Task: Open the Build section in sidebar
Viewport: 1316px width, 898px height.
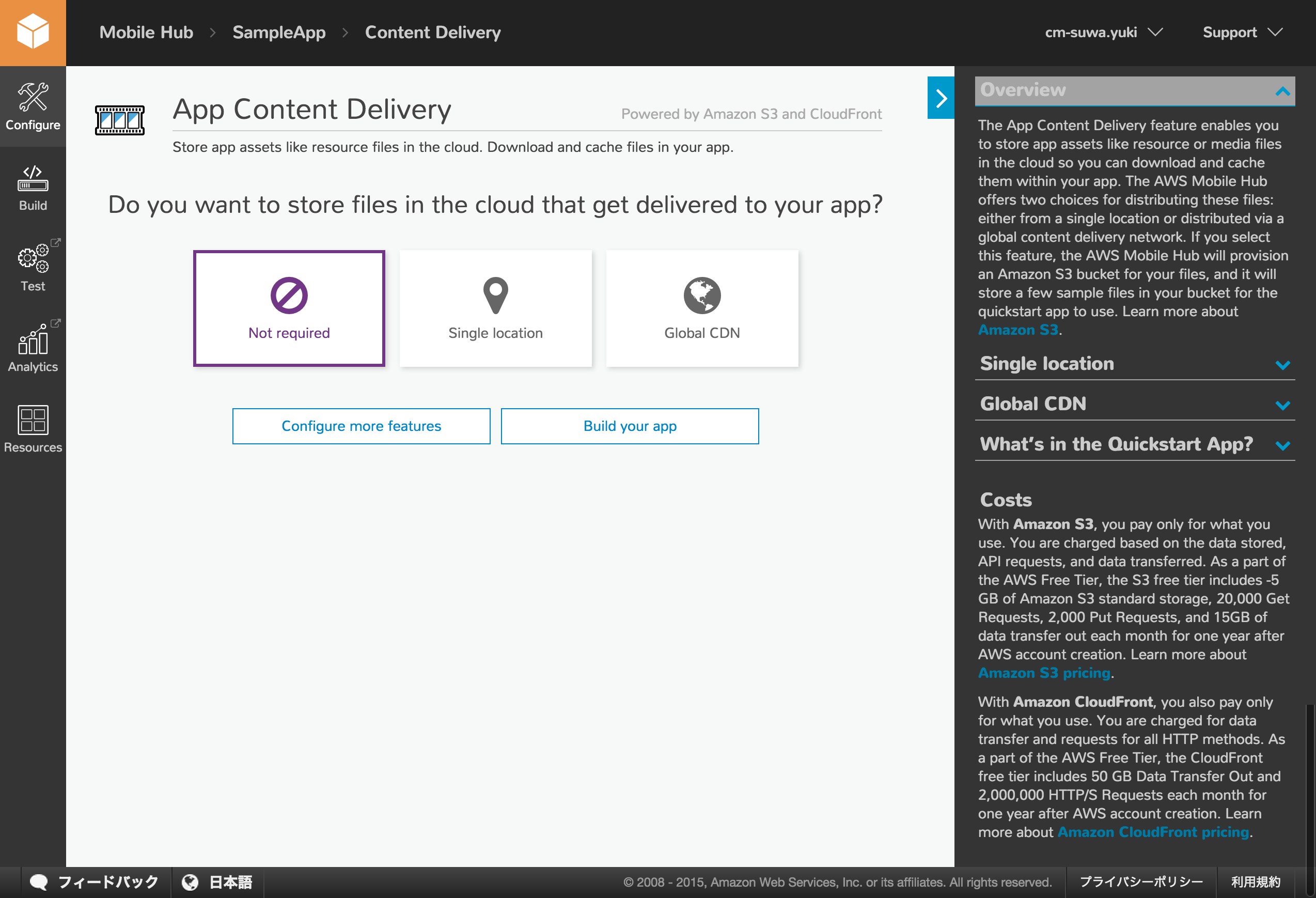Action: point(33,188)
